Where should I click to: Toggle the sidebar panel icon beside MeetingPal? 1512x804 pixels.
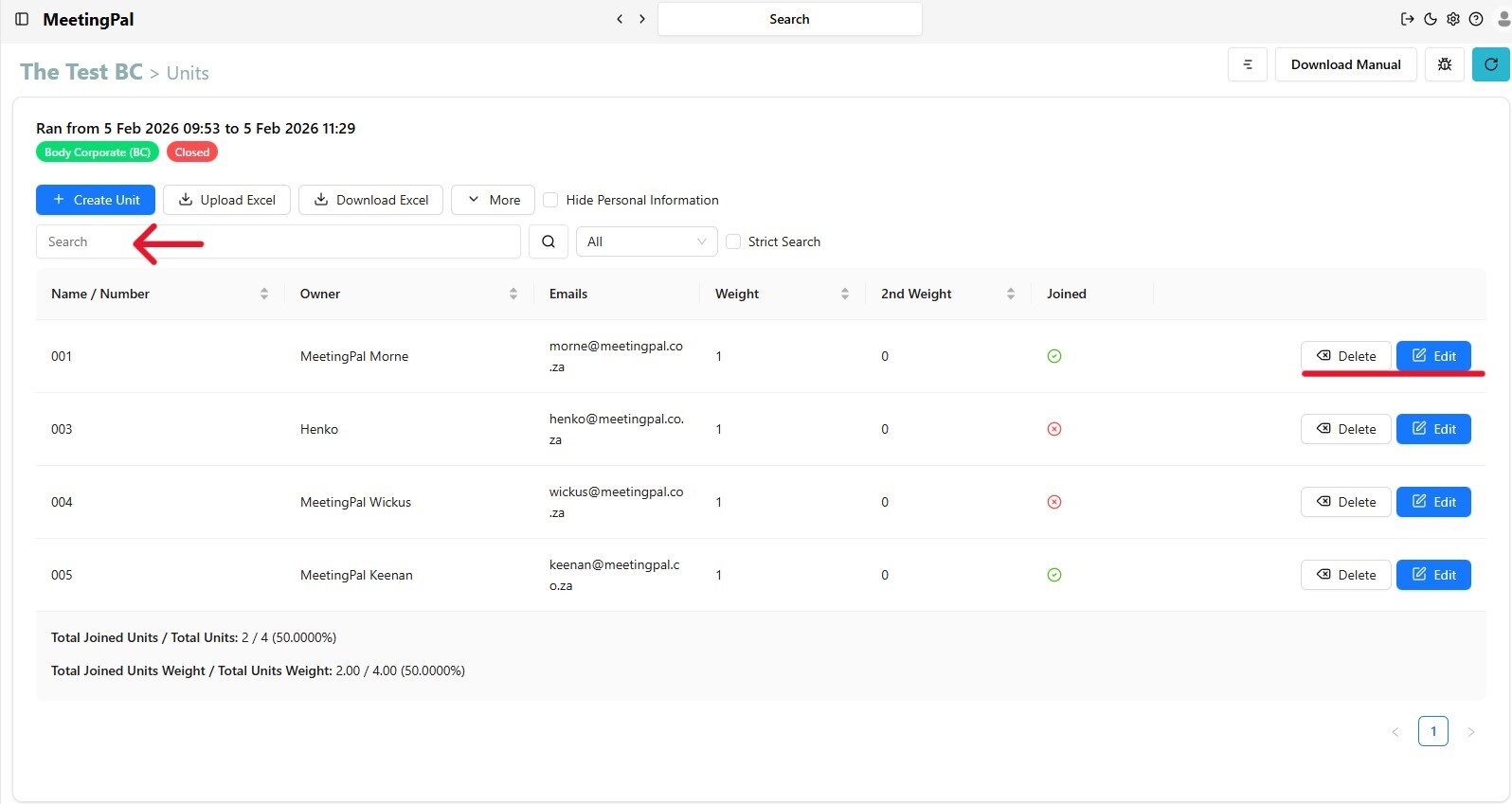22,19
